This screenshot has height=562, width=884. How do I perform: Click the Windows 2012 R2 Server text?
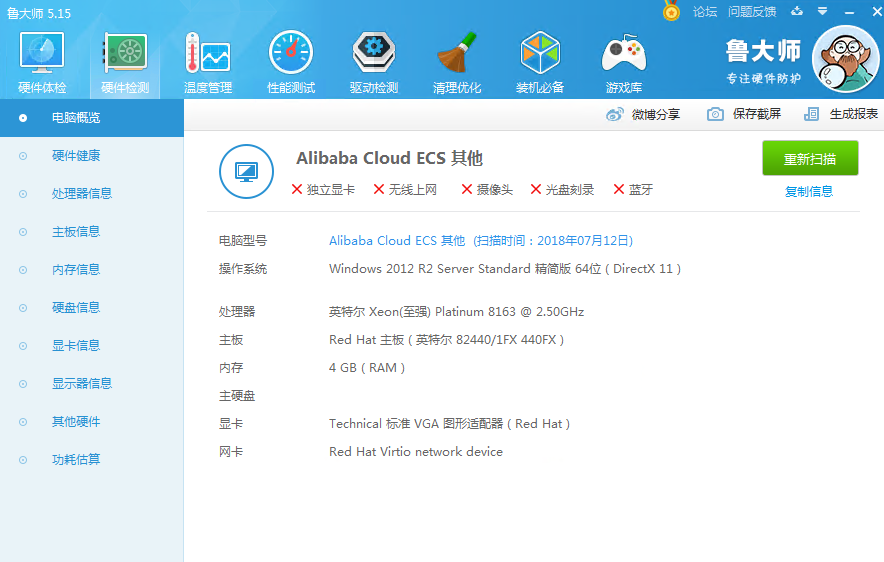click(505, 269)
